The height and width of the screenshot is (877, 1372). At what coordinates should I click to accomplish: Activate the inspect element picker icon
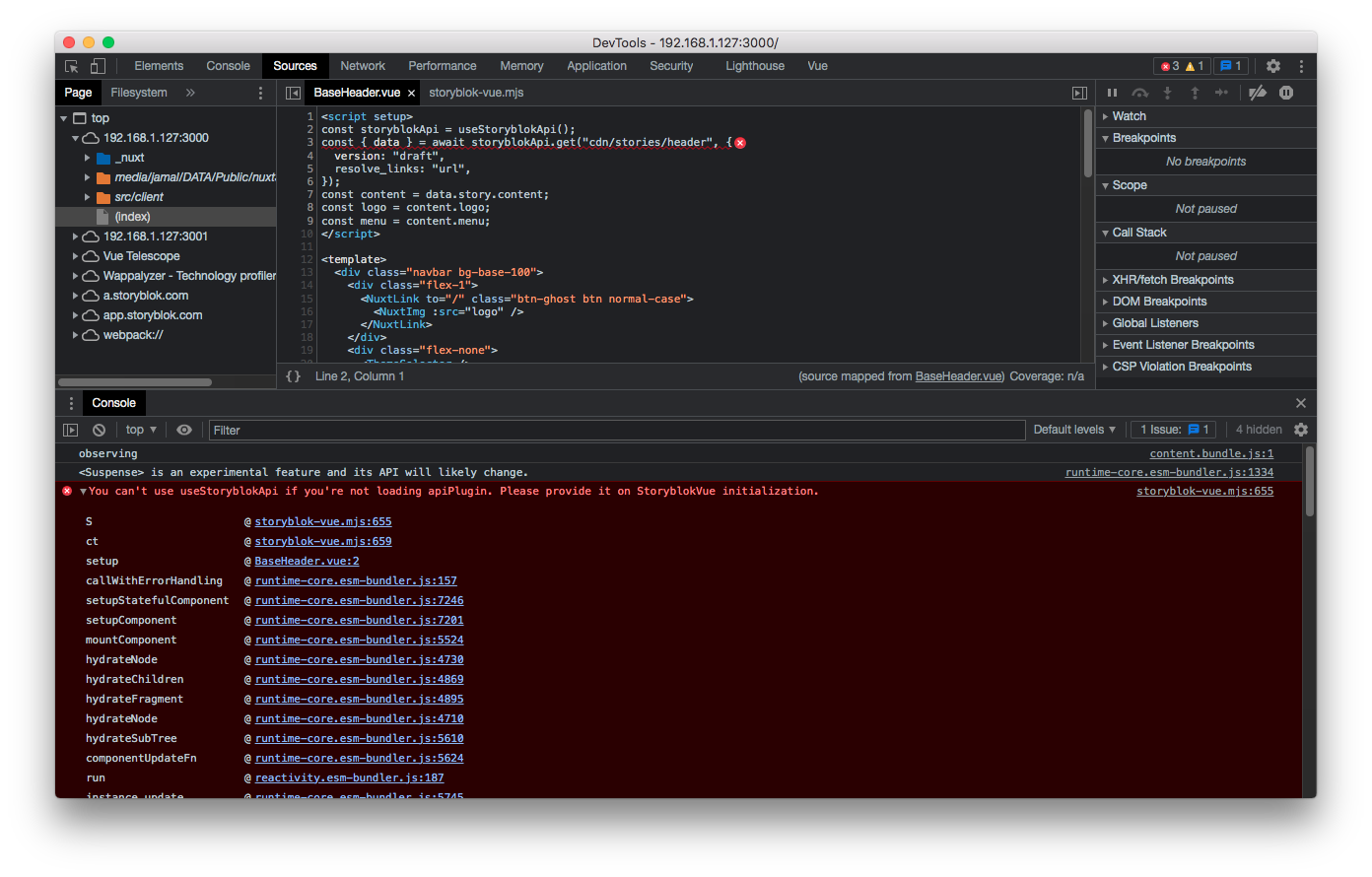[x=72, y=66]
